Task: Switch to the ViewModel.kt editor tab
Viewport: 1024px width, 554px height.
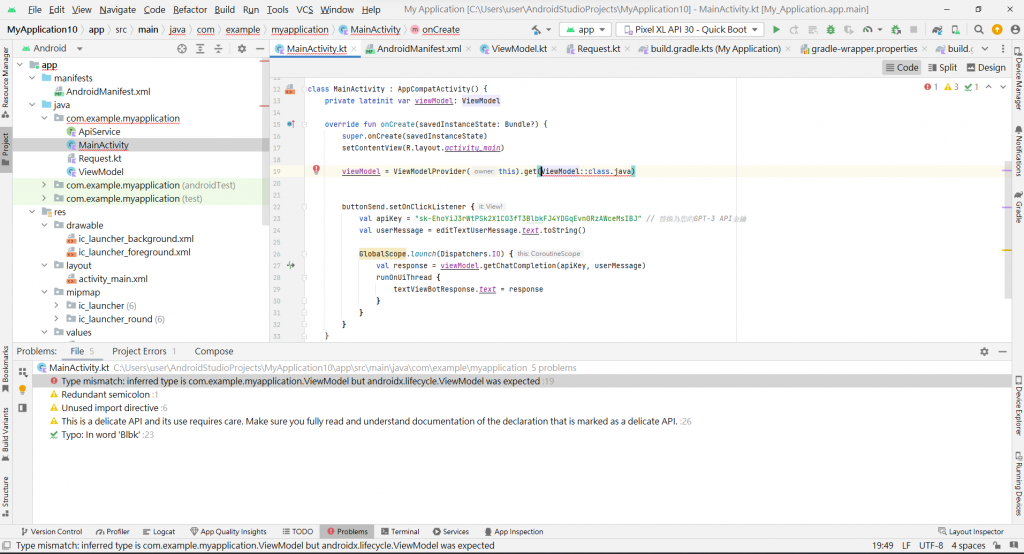Action: (x=519, y=49)
